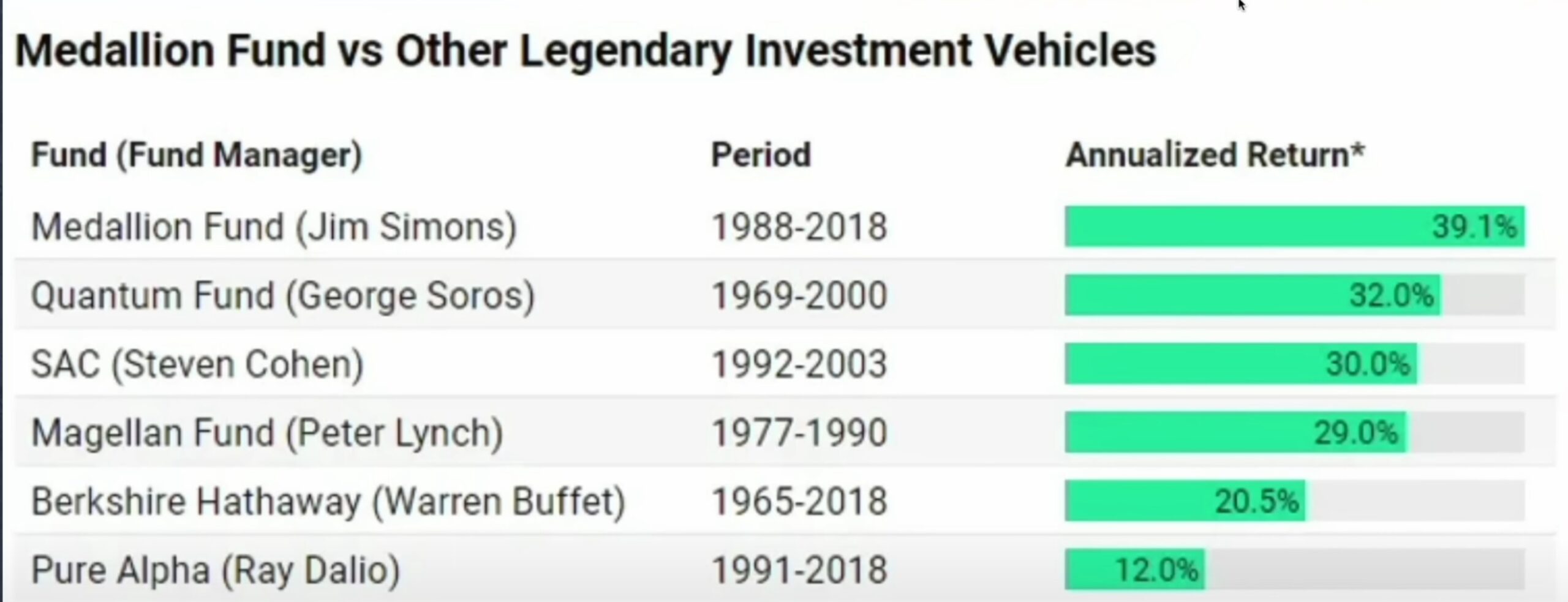Click the 12.0% return bar

click(1134, 570)
